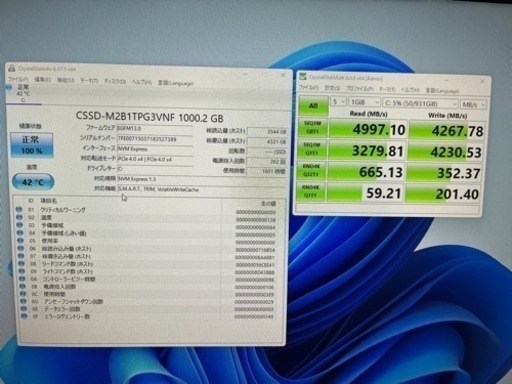This screenshot has height=384, width=512.
Task: Click the 生の値 column header
Action: coord(268,203)
